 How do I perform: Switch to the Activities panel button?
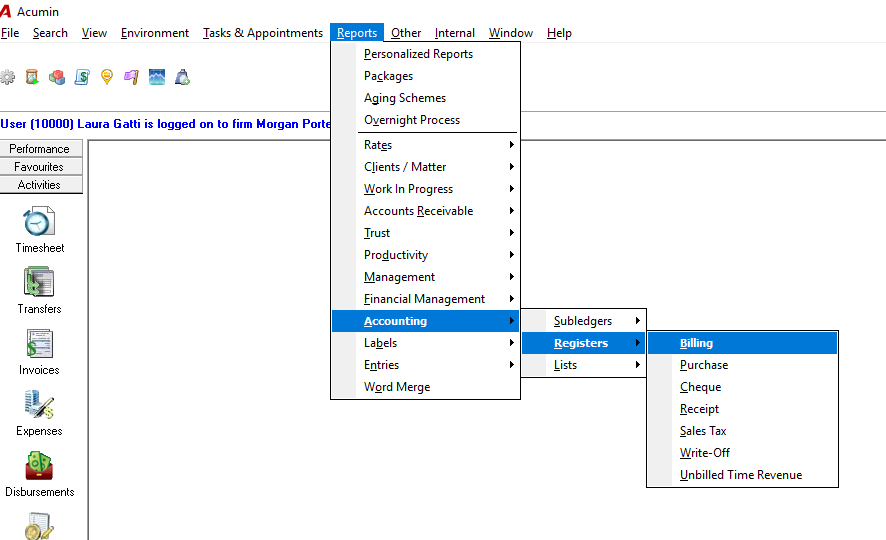[41, 185]
